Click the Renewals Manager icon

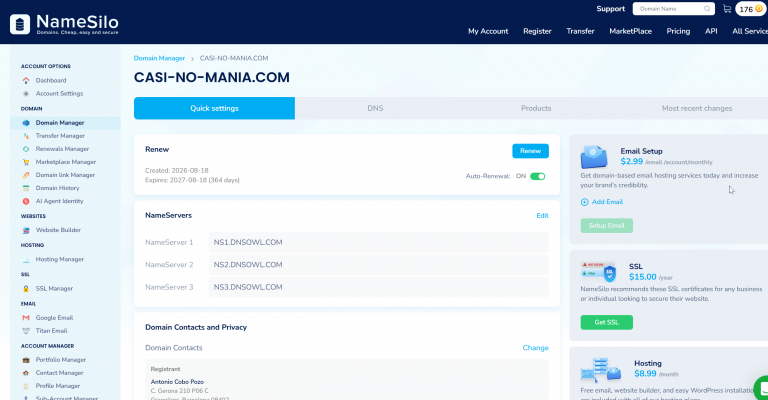pyautogui.click(x=26, y=149)
